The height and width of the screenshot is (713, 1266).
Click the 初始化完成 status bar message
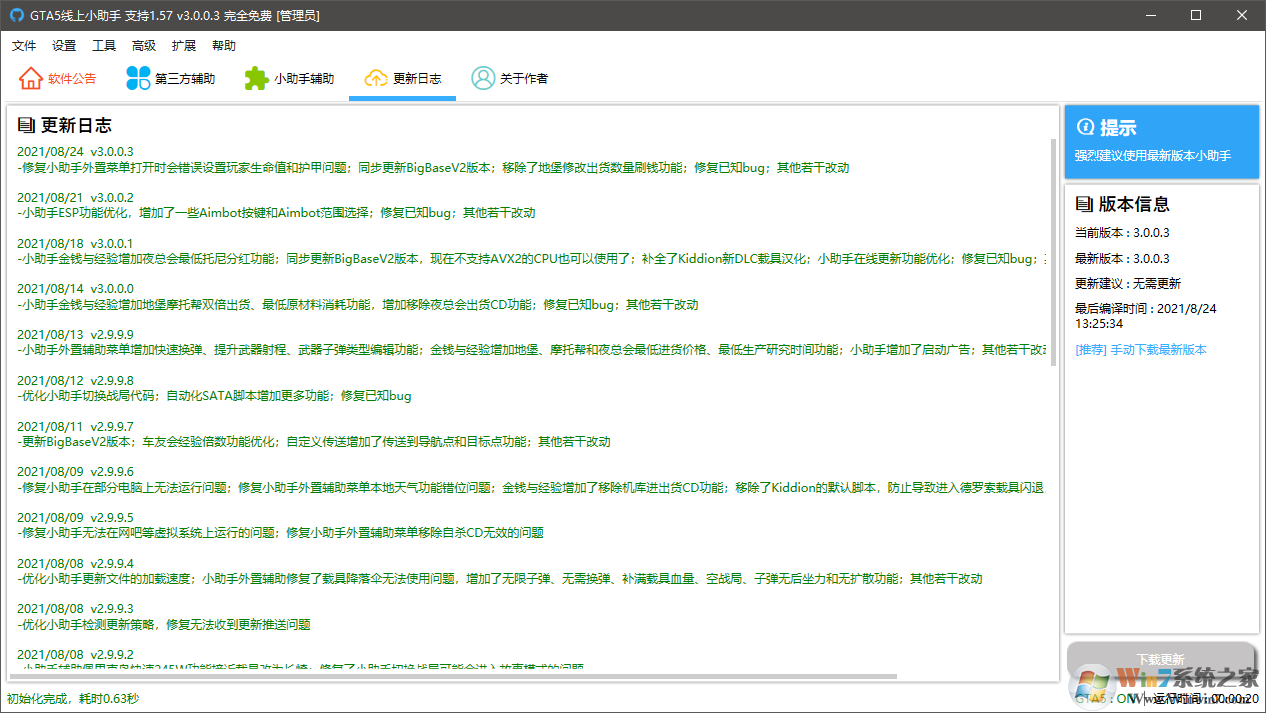pos(73,698)
